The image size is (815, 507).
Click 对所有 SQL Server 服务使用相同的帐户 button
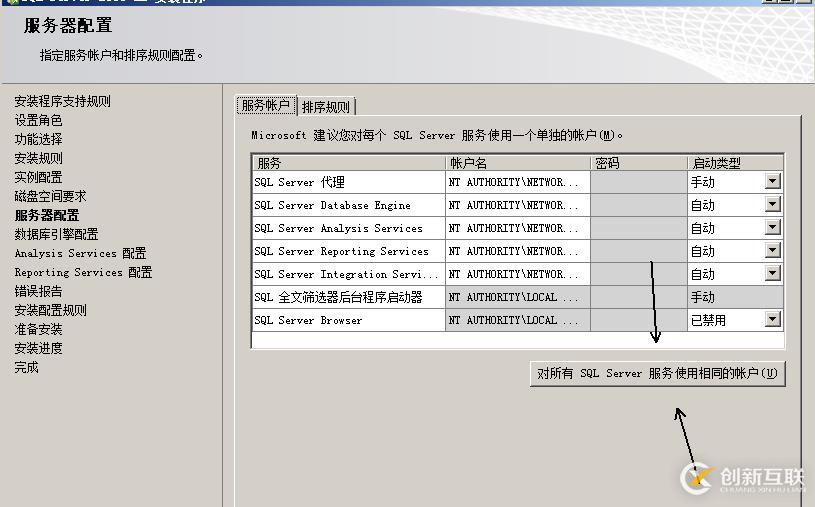coord(658,373)
